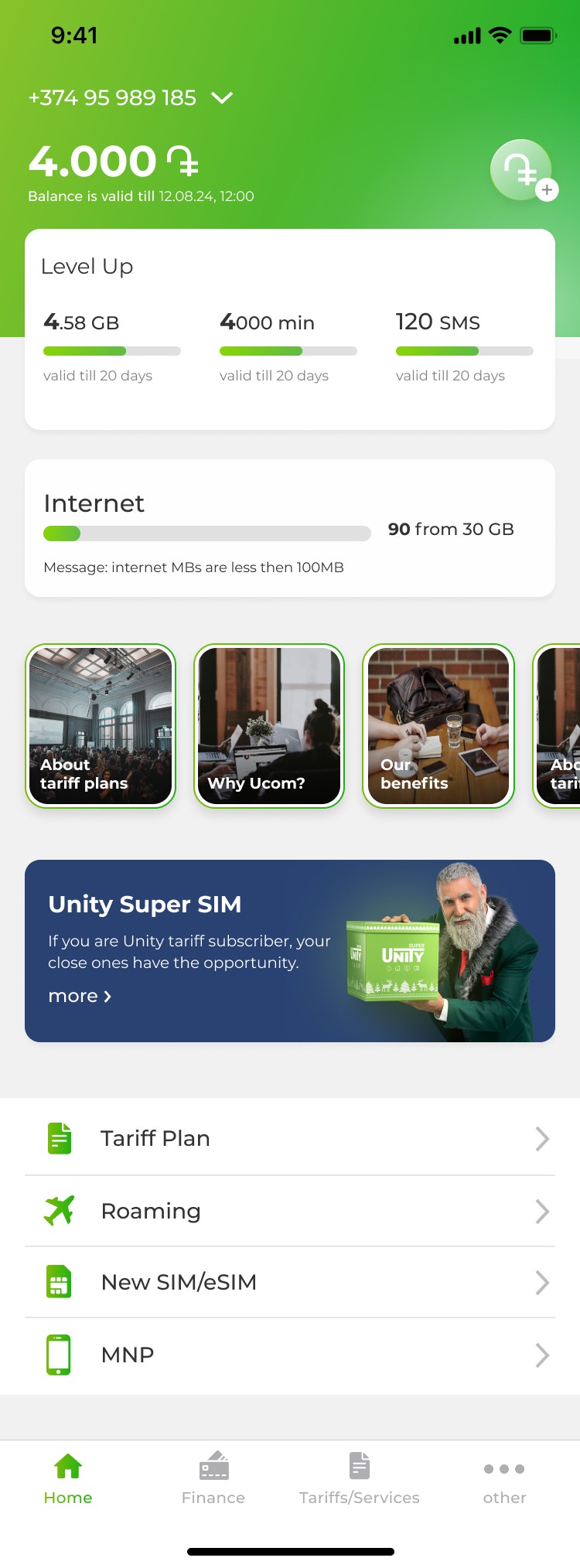The width and height of the screenshot is (580, 1568).
Task: Open the Level Up card title
Action: [x=87, y=267]
